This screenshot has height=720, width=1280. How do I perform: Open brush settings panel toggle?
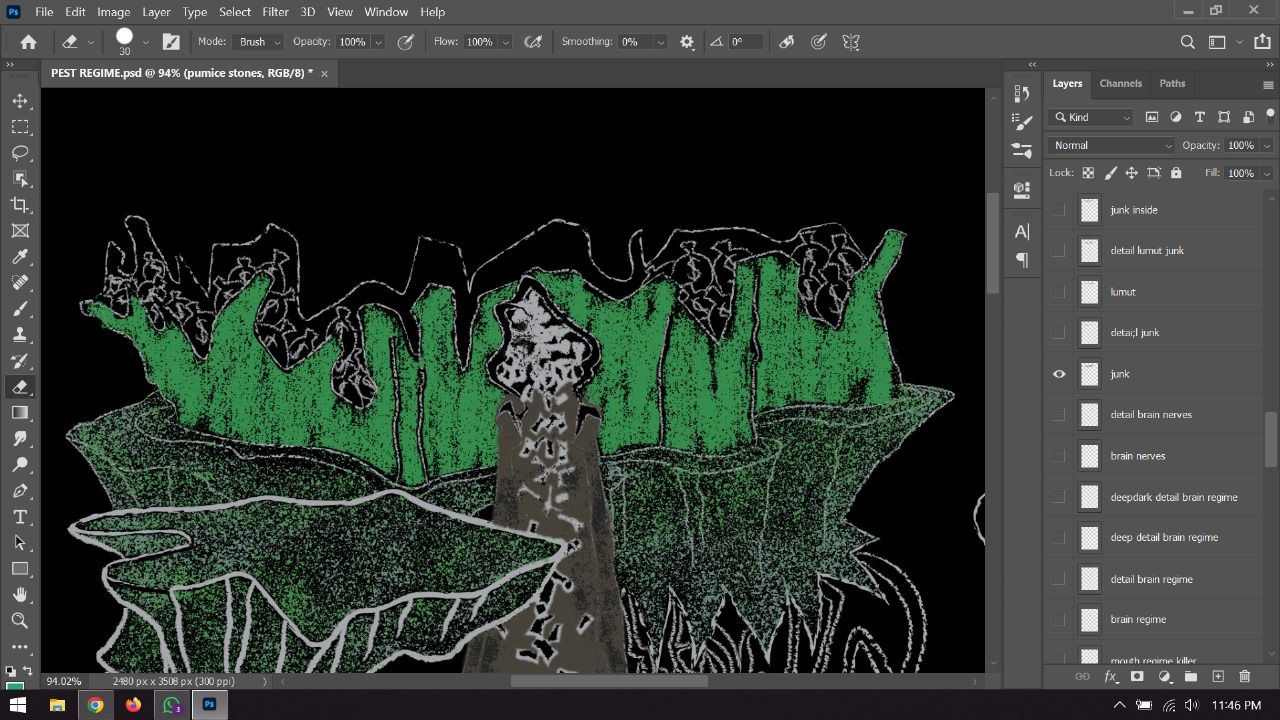171,42
